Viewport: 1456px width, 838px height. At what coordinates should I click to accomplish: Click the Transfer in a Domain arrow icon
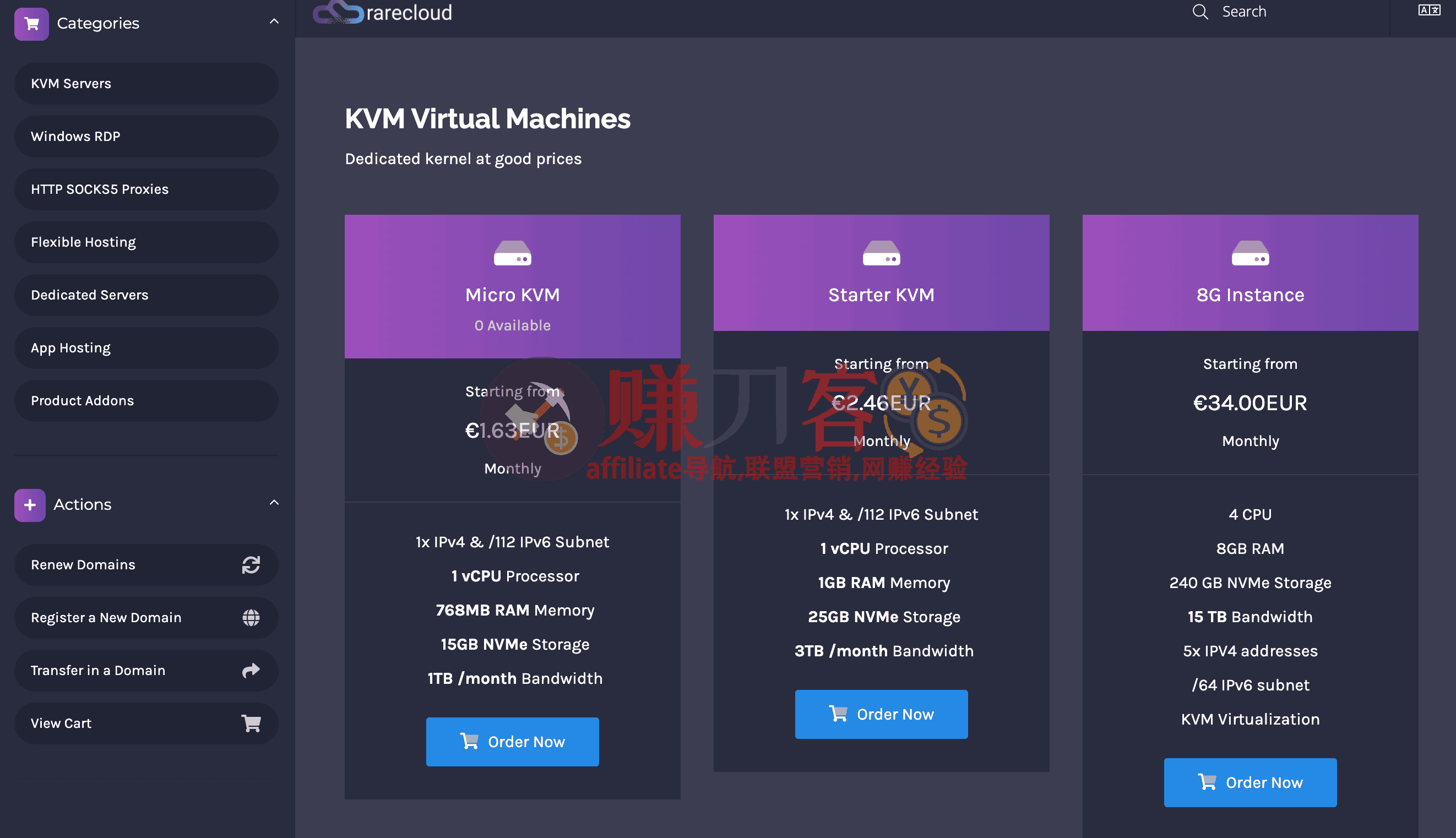251,671
